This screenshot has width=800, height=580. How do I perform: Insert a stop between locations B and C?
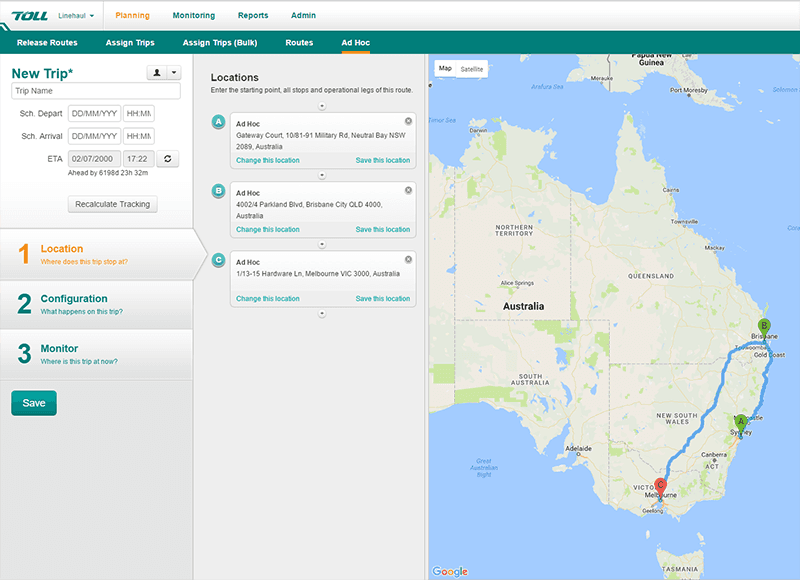[322, 244]
